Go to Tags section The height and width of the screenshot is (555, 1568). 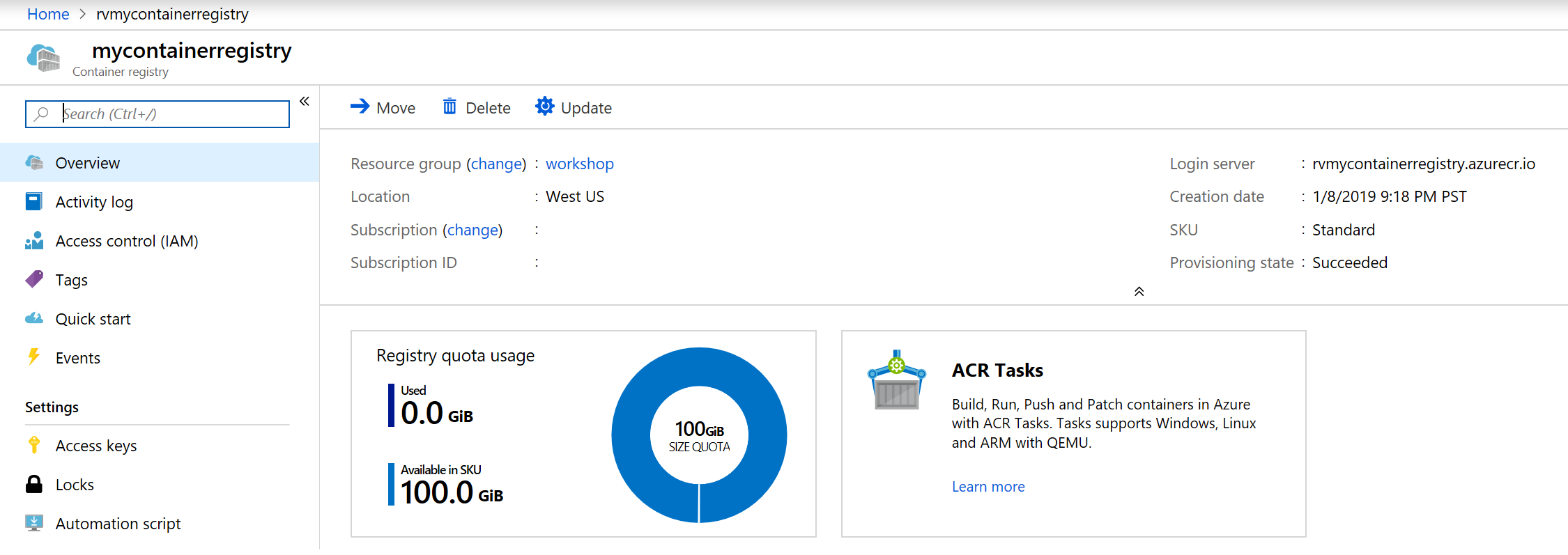[160, 279]
